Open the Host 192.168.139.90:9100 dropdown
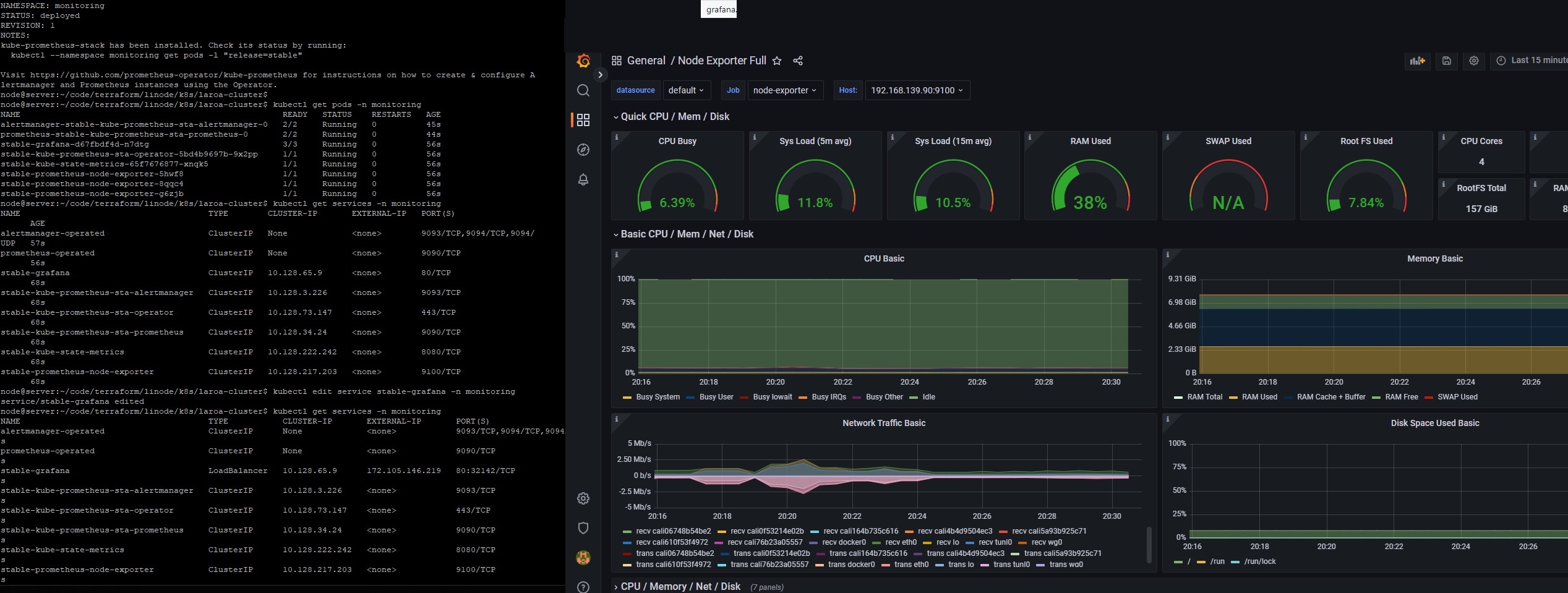Screen dimensions: 1568x593 coord(917,90)
